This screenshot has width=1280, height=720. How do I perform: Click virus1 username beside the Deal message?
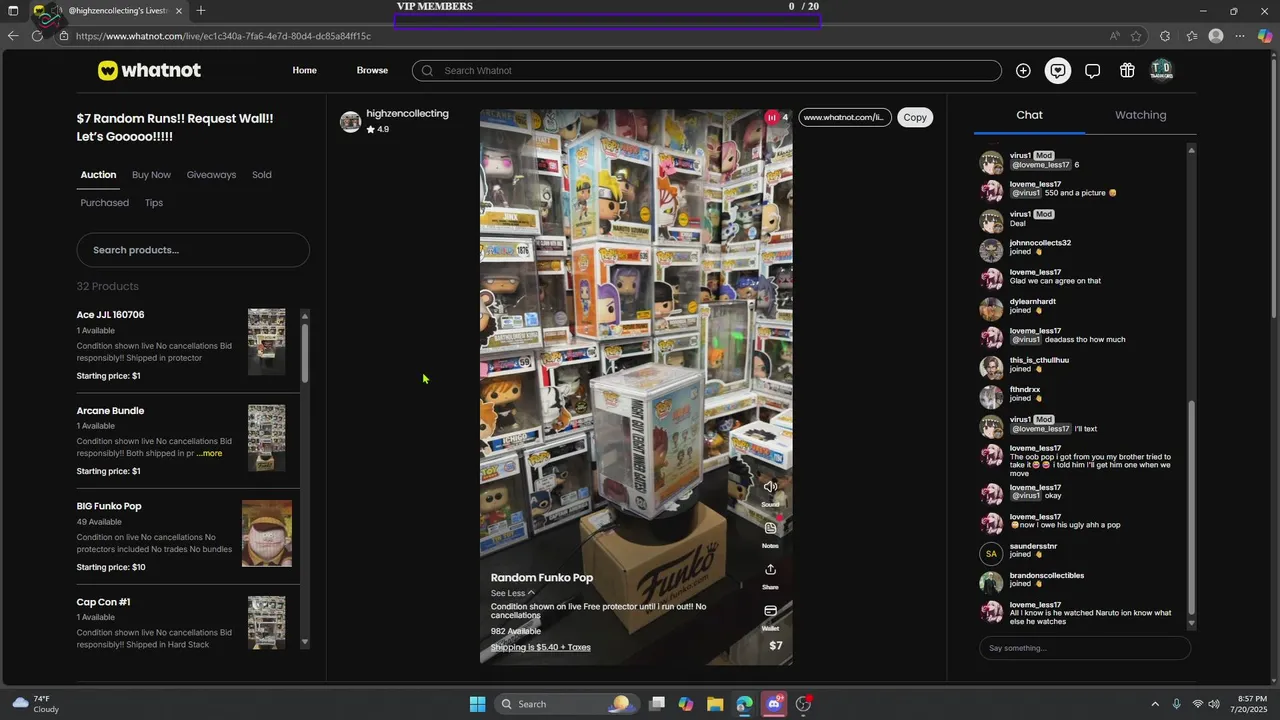tap(1020, 214)
